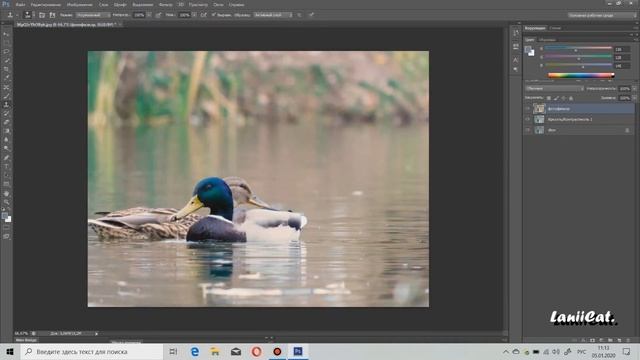The image size is (640, 360).
Task: Select the Magic Wand tool
Action: pyautogui.click(x=6, y=60)
